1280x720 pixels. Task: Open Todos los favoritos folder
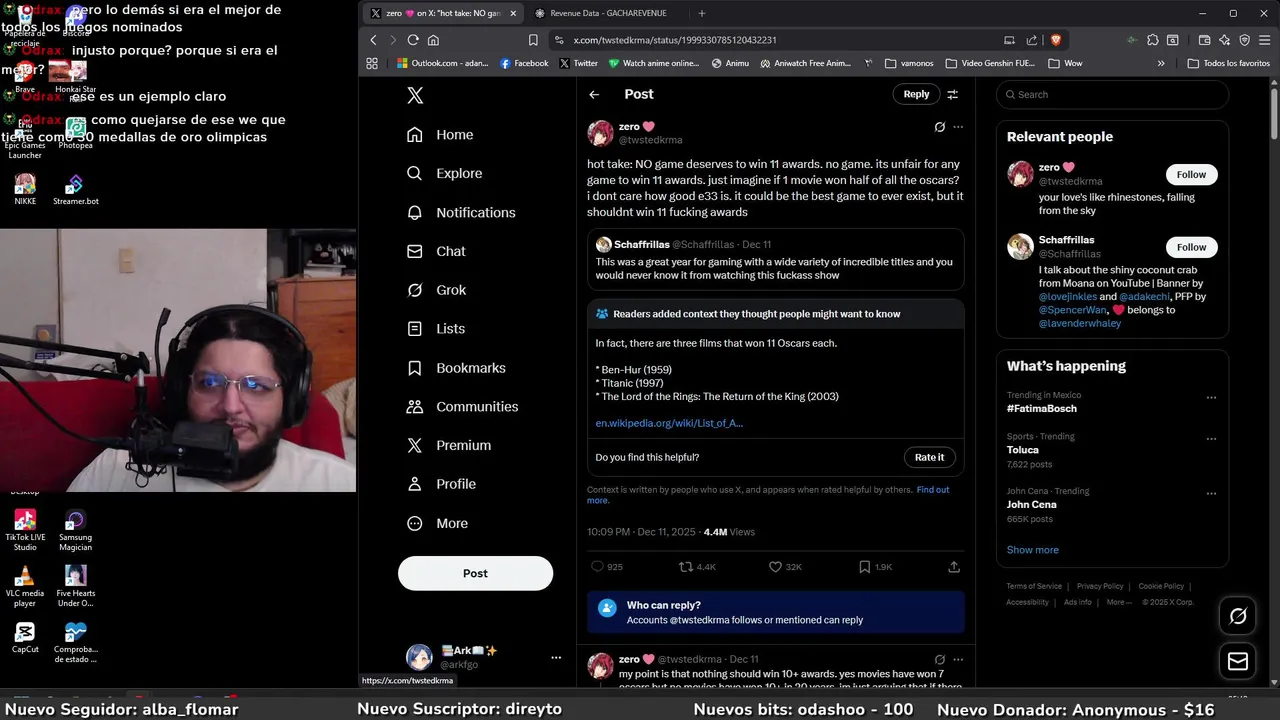1228,63
